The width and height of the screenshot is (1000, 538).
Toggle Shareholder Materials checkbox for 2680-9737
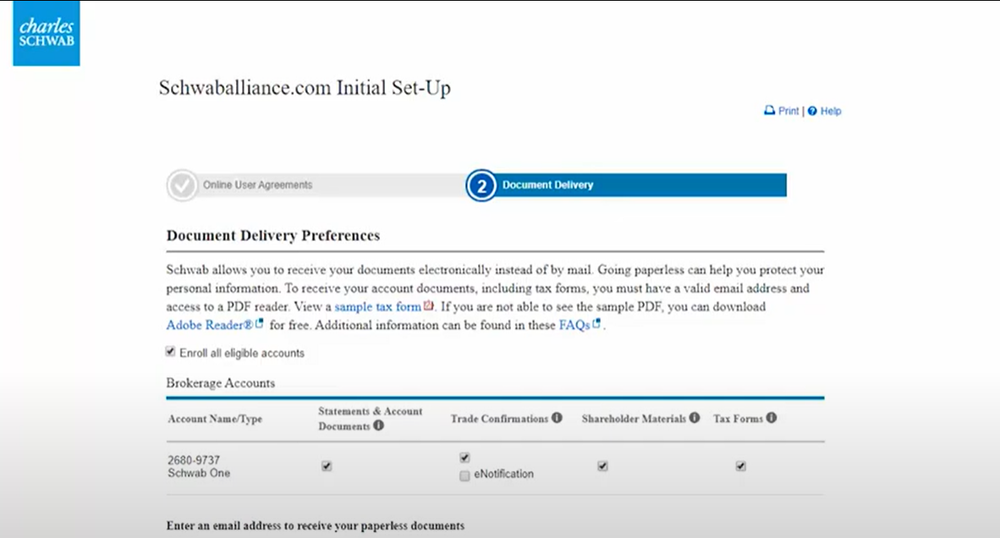[602, 466]
